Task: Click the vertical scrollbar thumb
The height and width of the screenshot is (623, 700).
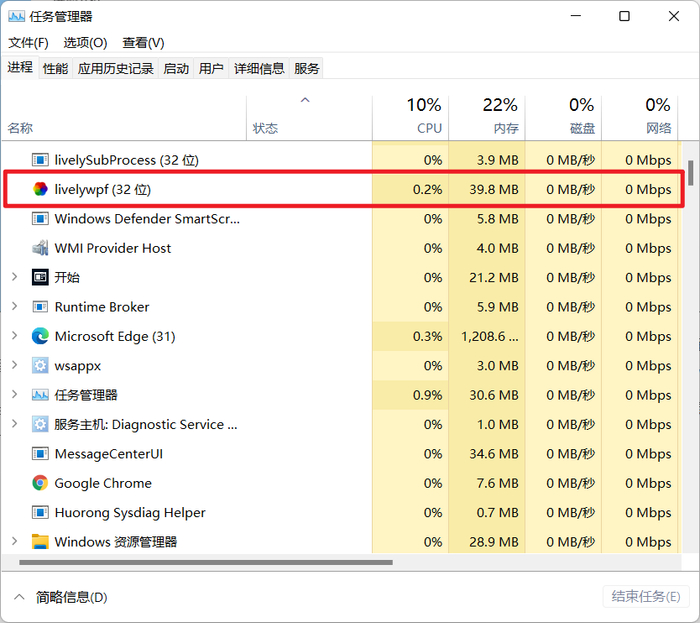Action: pos(691,173)
